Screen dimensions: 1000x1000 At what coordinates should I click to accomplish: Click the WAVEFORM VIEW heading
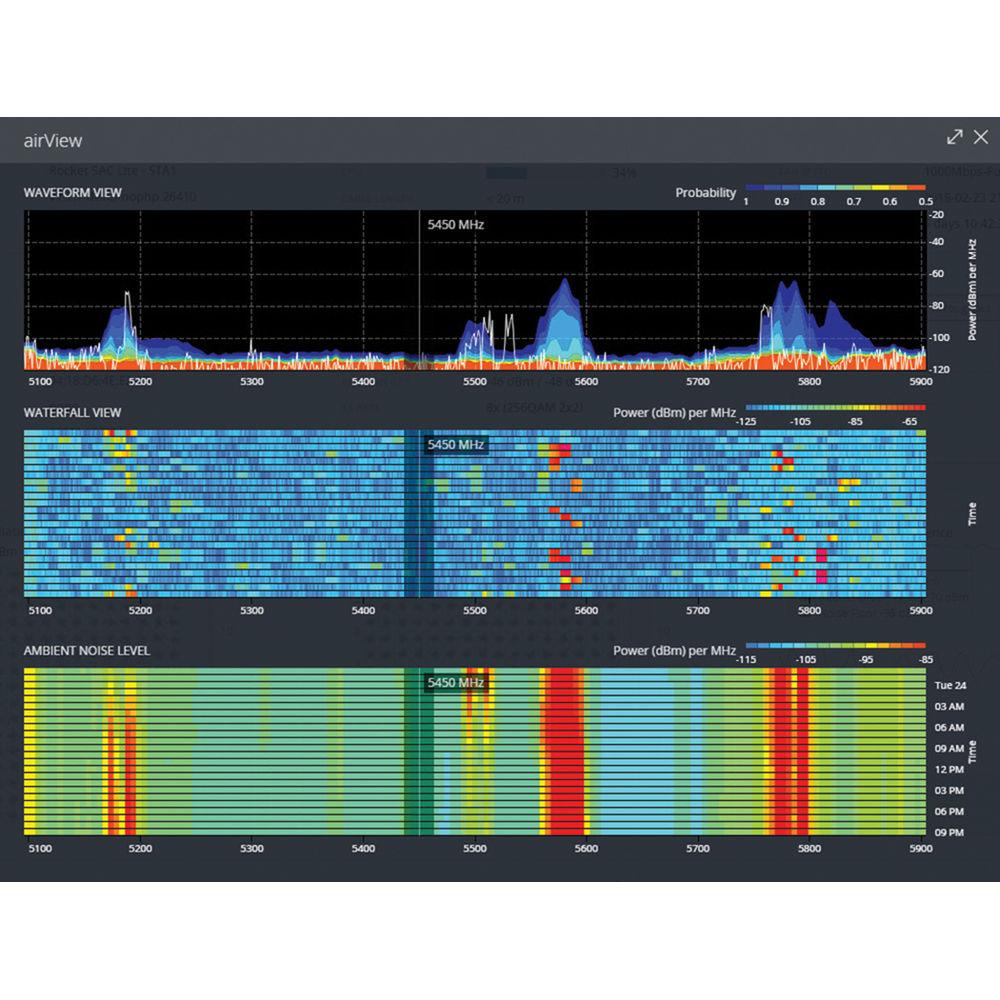coord(73,192)
